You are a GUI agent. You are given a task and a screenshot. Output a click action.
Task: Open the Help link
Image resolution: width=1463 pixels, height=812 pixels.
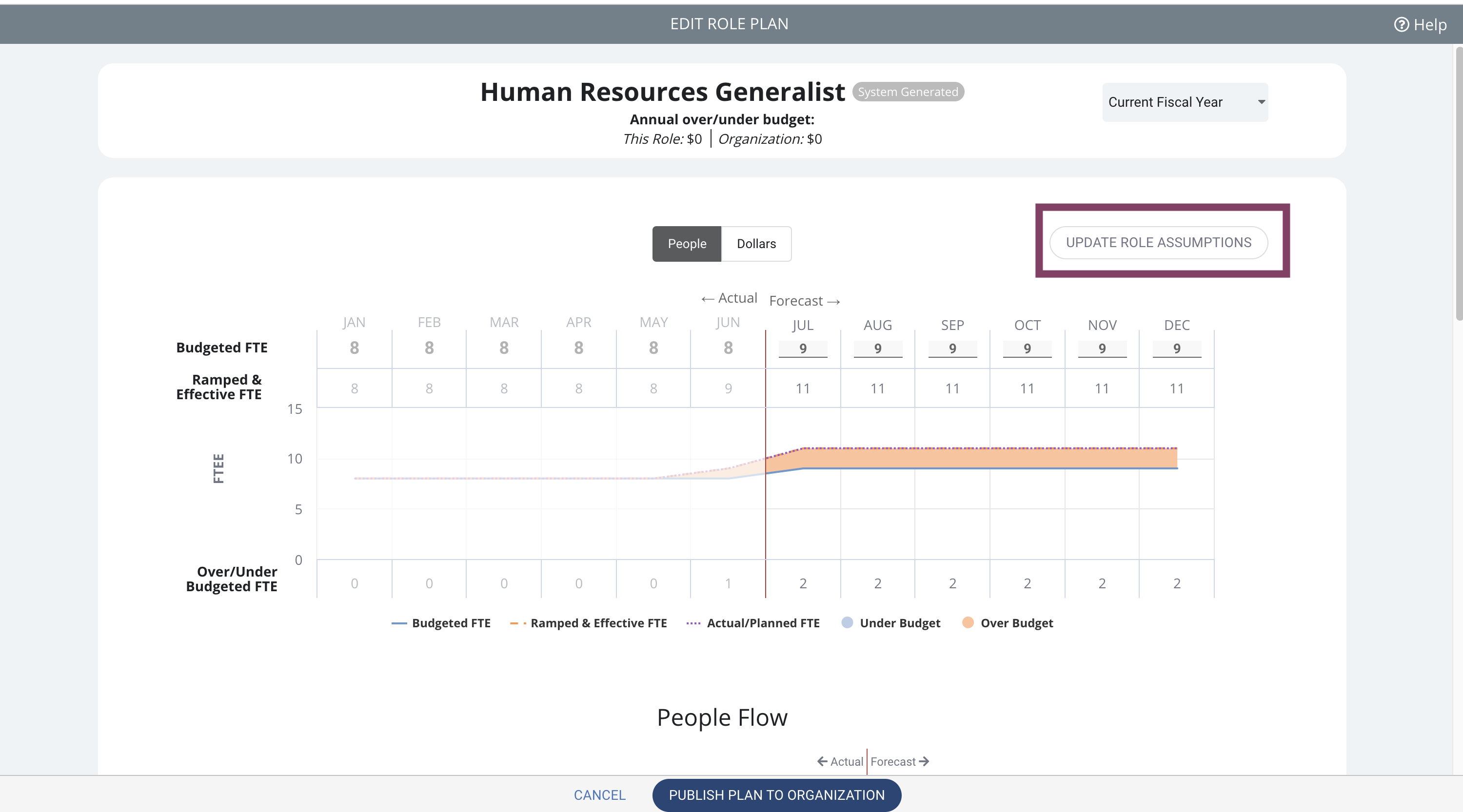pyautogui.click(x=1420, y=24)
